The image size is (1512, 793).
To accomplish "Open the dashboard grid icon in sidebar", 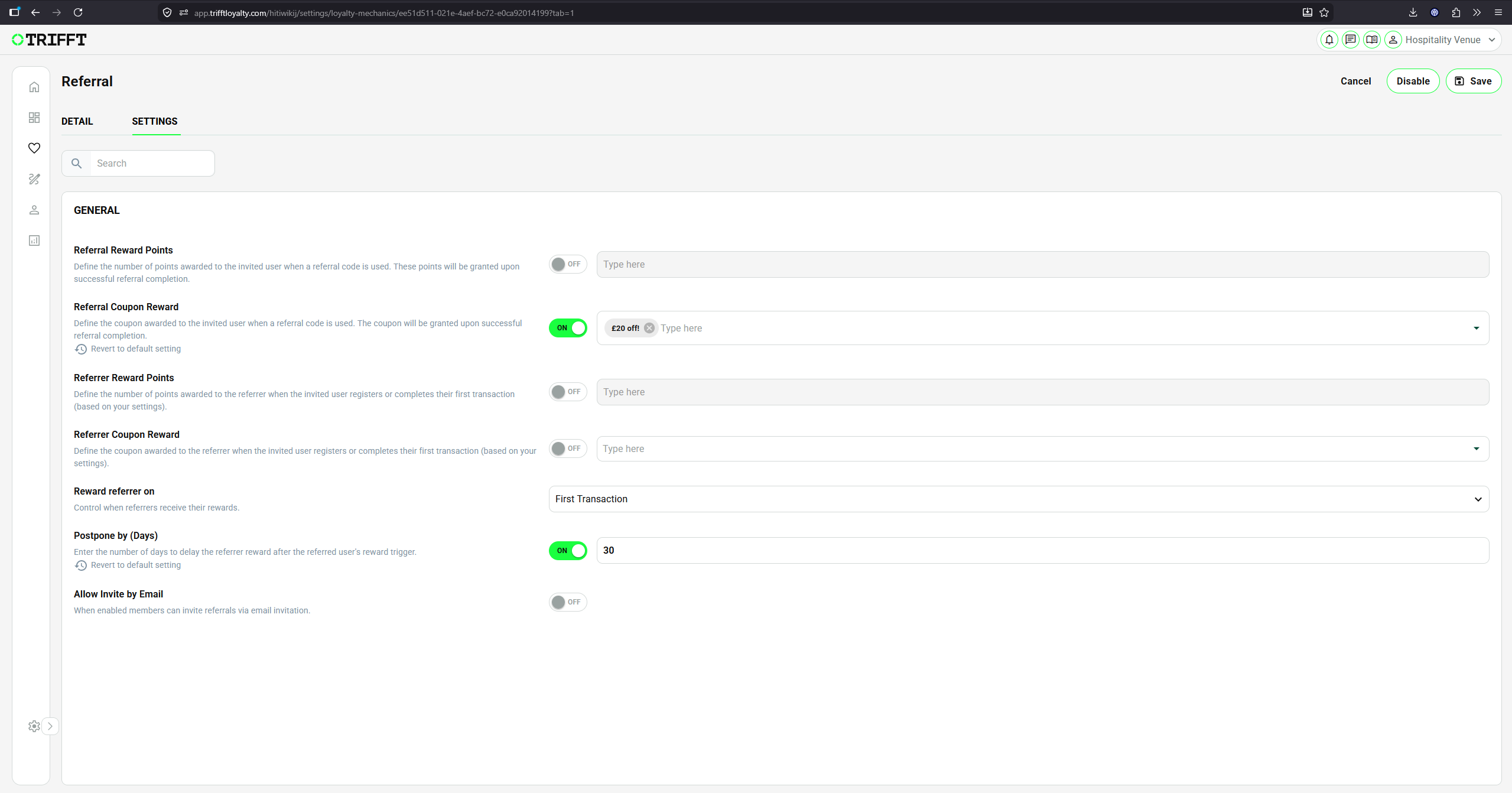I will point(34,118).
